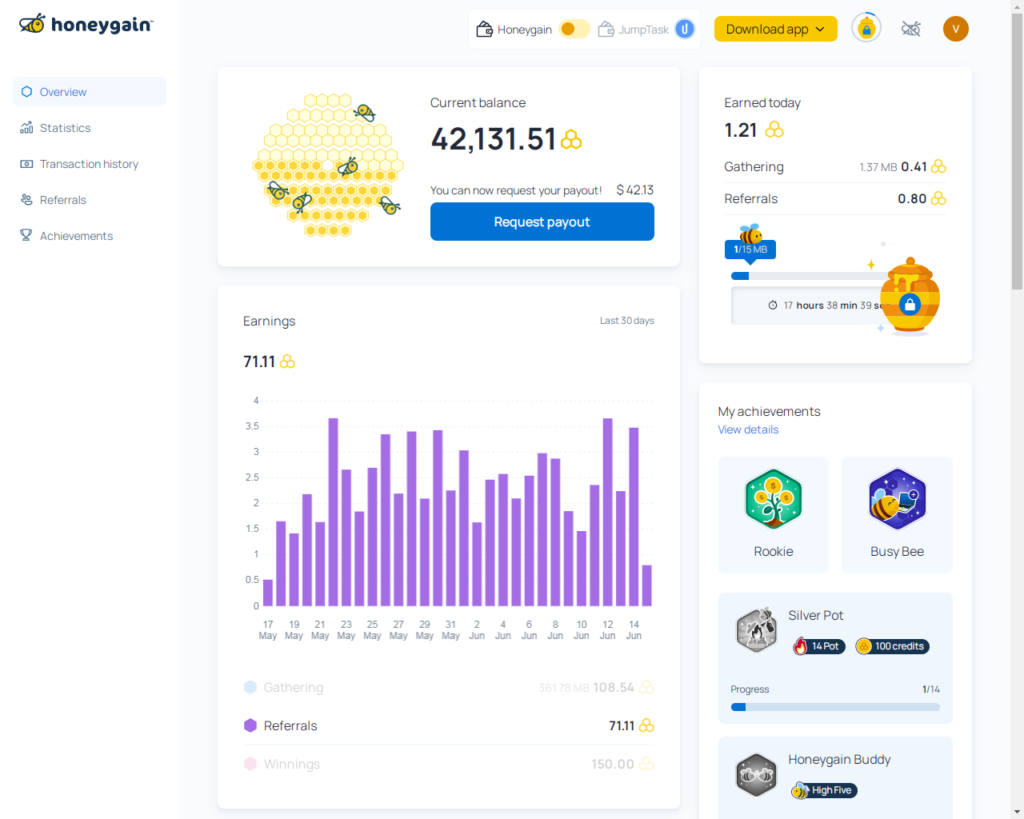This screenshot has height=819, width=1024.
Task: Click the Silver Pot progress bar
Action: pos(835,707)
